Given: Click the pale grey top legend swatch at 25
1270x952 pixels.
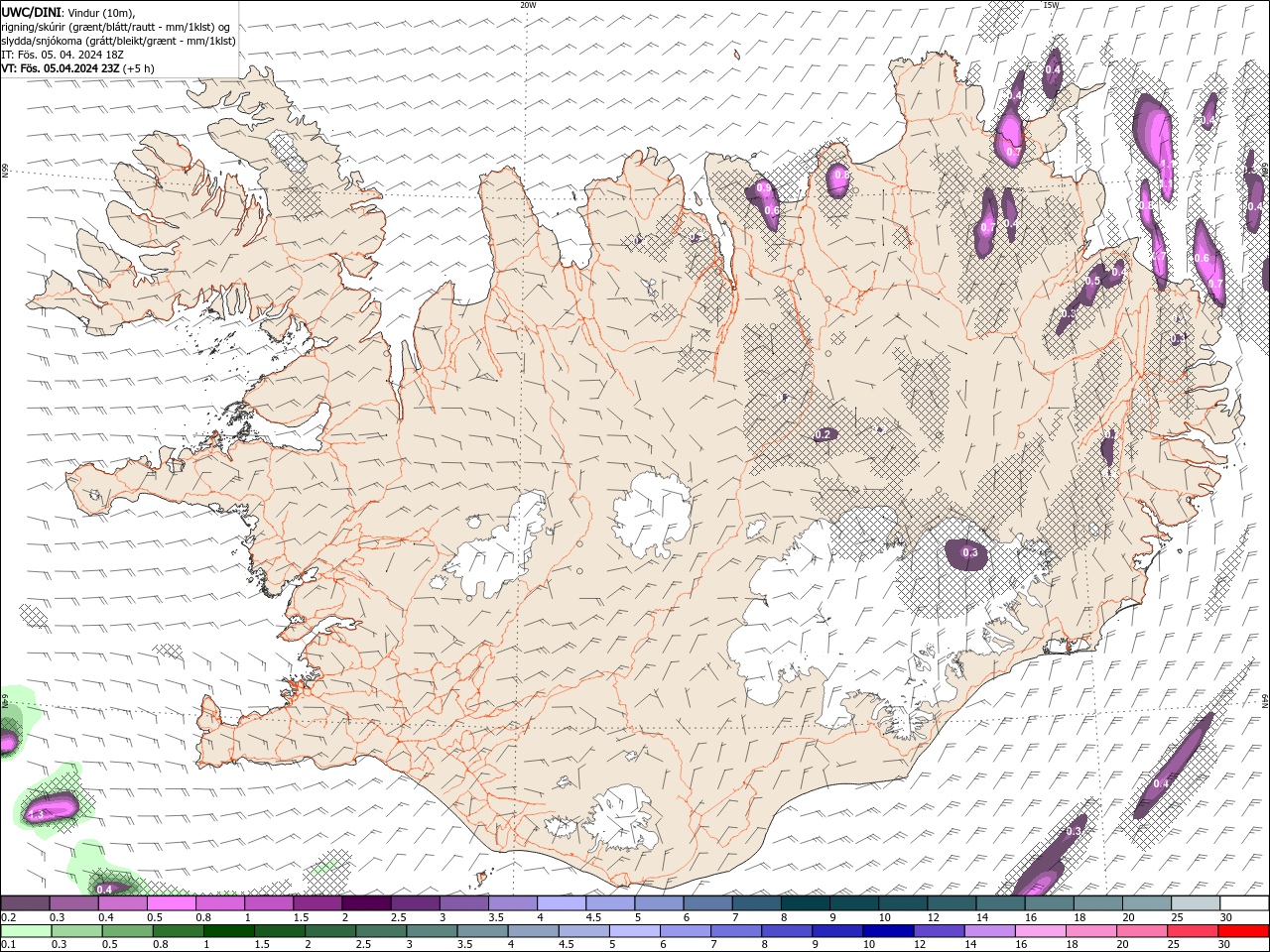Looking at the screenshot, I should point(1195,903).
